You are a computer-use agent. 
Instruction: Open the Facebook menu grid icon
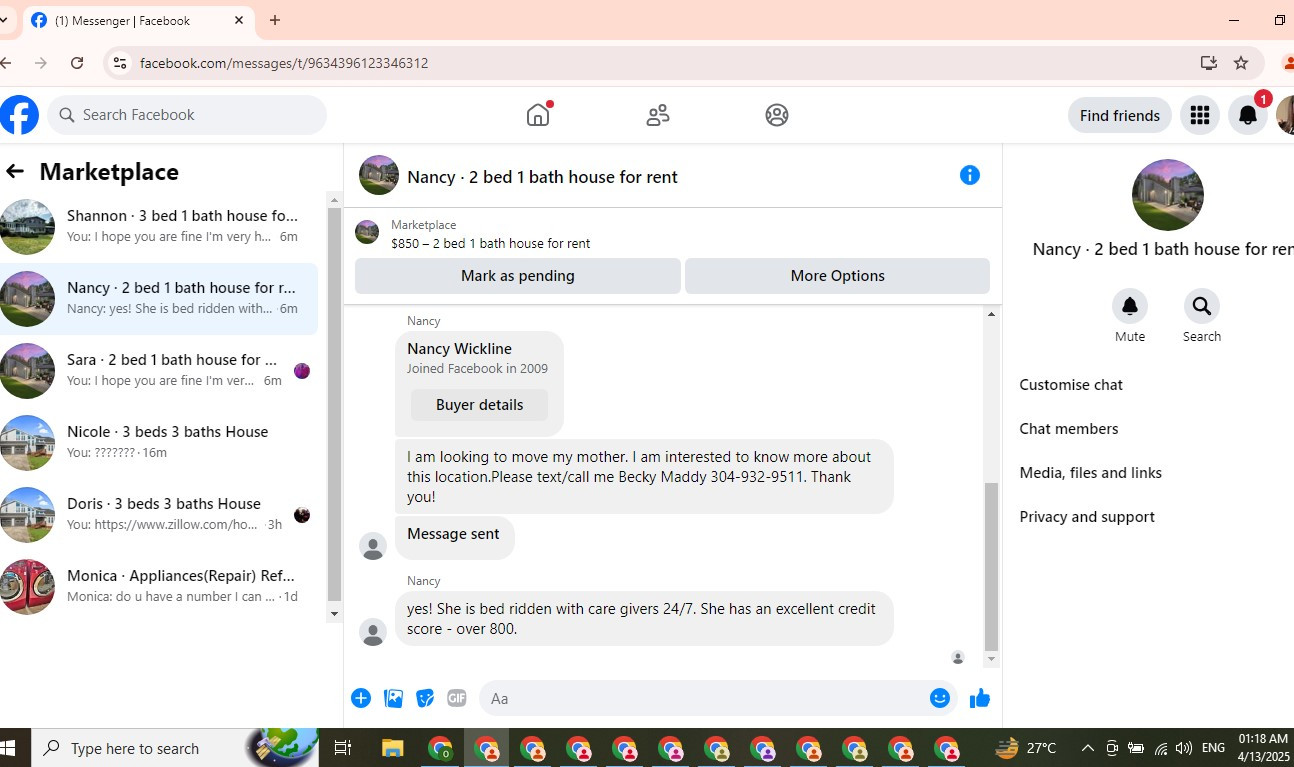1200,115
